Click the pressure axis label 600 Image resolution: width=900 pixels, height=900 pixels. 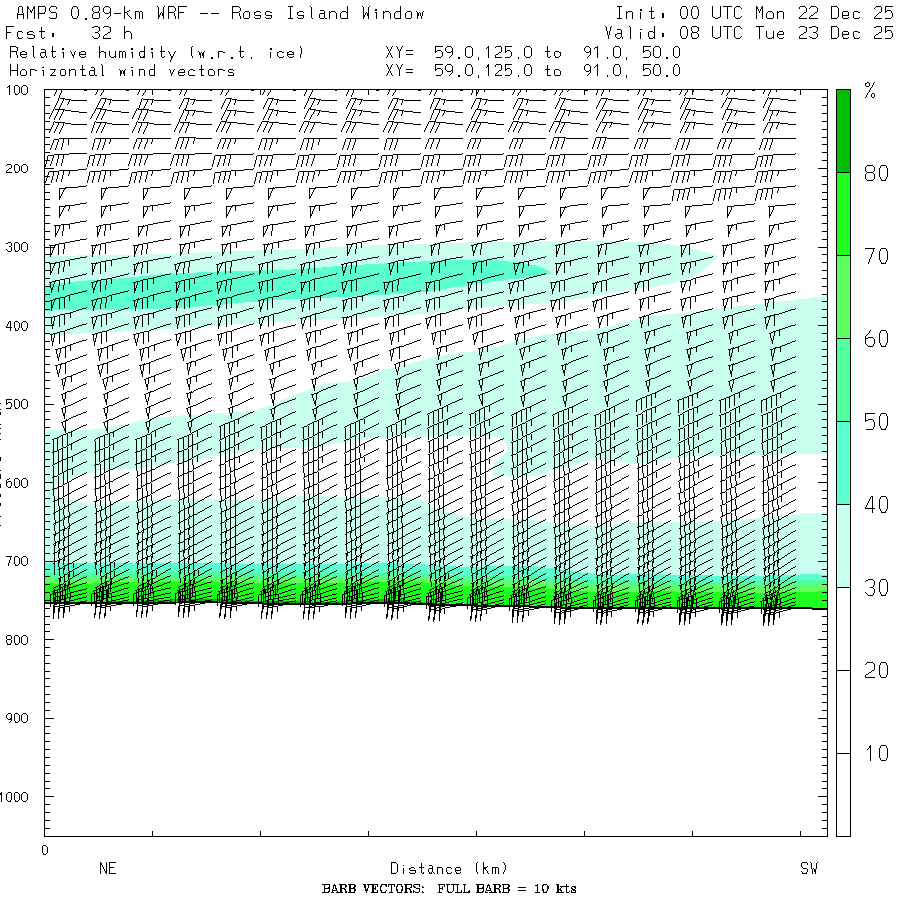click(17, 483)
